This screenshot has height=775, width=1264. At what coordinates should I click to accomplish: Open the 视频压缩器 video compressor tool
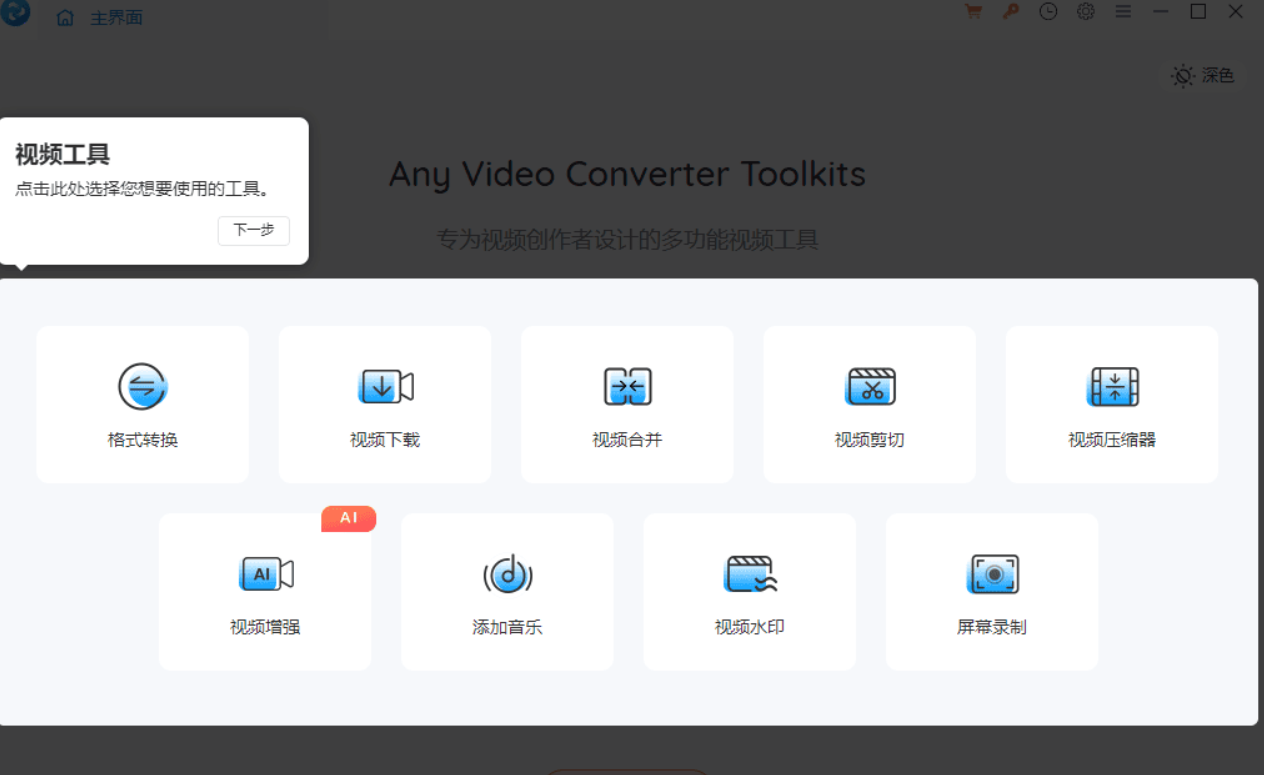point(1112,404)
